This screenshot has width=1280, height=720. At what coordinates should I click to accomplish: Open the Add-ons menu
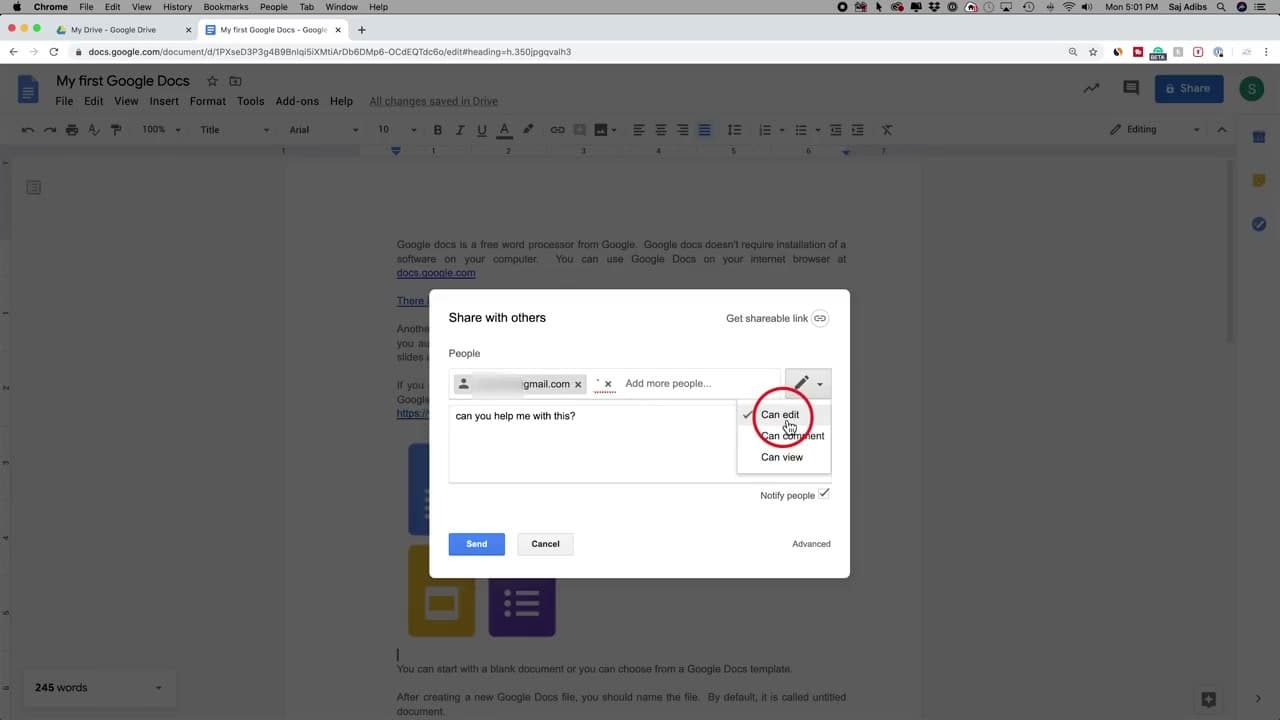tap(297, 101)
